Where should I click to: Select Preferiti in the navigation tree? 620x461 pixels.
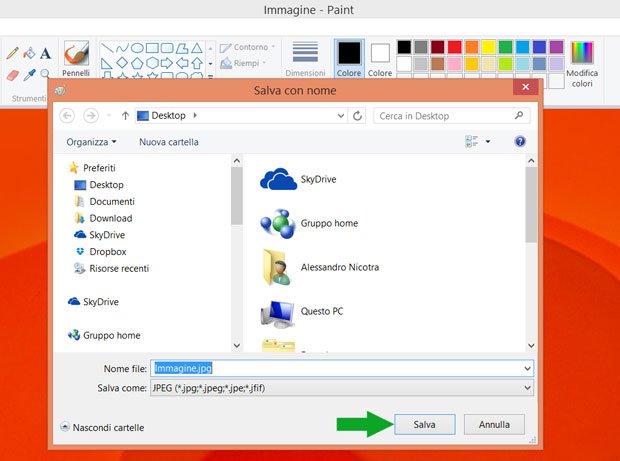93,168
